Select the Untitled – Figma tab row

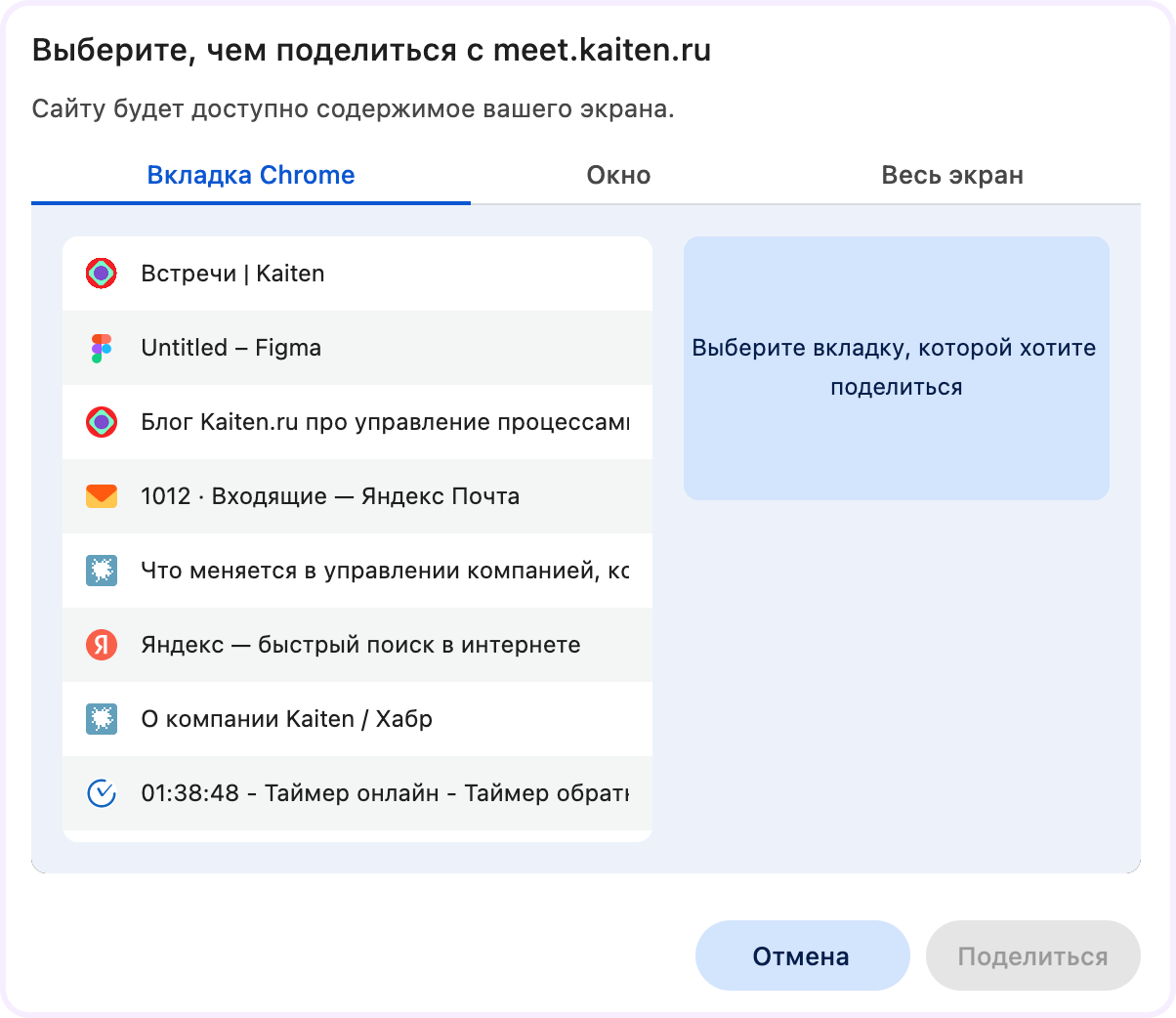pyautogui.click(x=357, y=348)
